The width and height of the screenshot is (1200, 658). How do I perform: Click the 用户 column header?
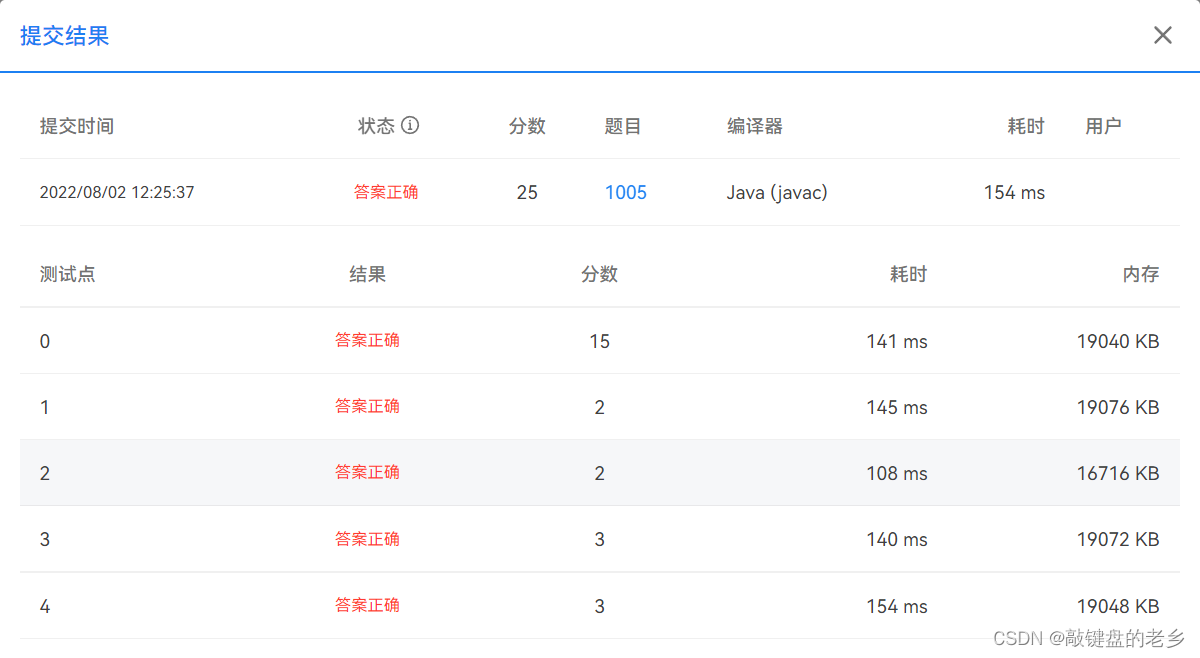[1102, 125]
